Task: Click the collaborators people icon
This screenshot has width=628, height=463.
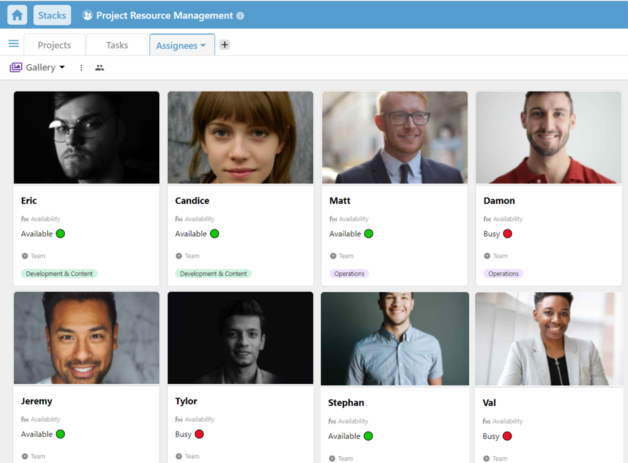Action: pyautogui.click(x=99, y=68)
